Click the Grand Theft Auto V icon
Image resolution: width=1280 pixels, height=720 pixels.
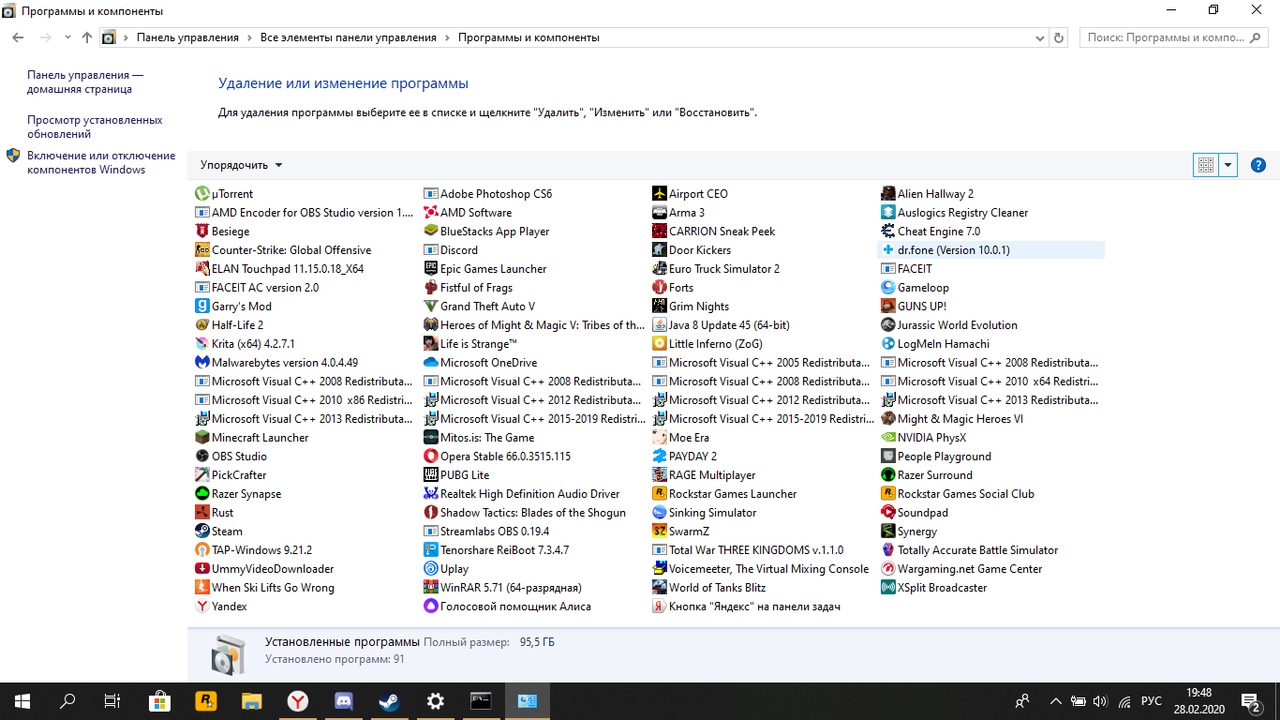tap(431, 306)
